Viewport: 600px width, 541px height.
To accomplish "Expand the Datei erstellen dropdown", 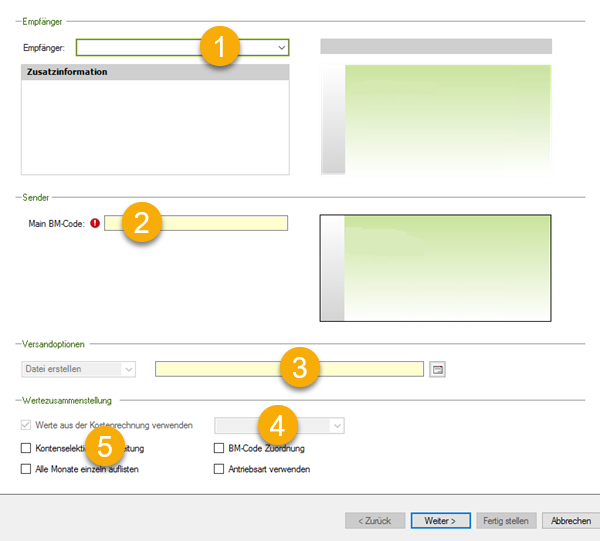I will tap(128, 369).
